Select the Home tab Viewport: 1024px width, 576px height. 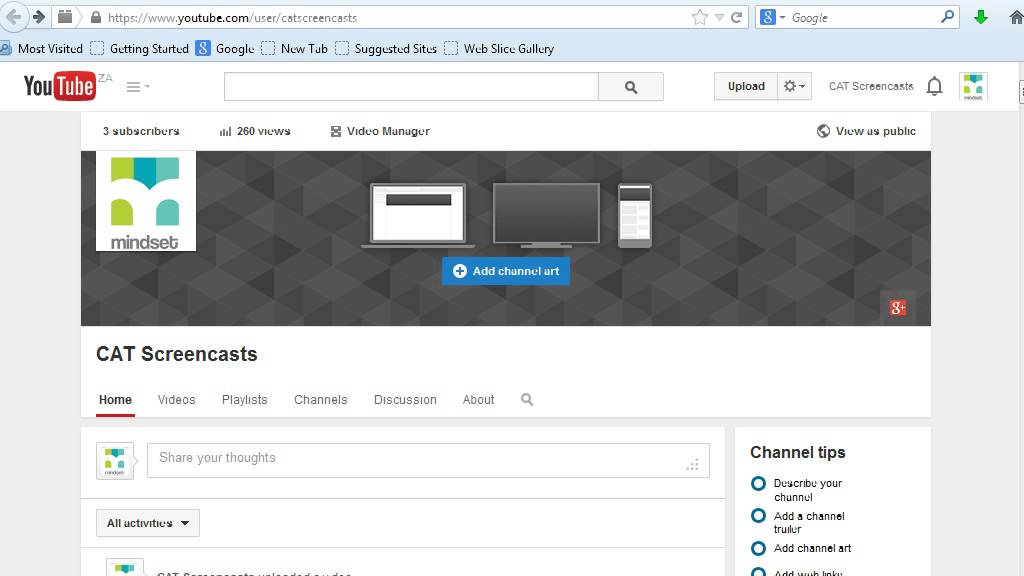click(x=116, y=400)
